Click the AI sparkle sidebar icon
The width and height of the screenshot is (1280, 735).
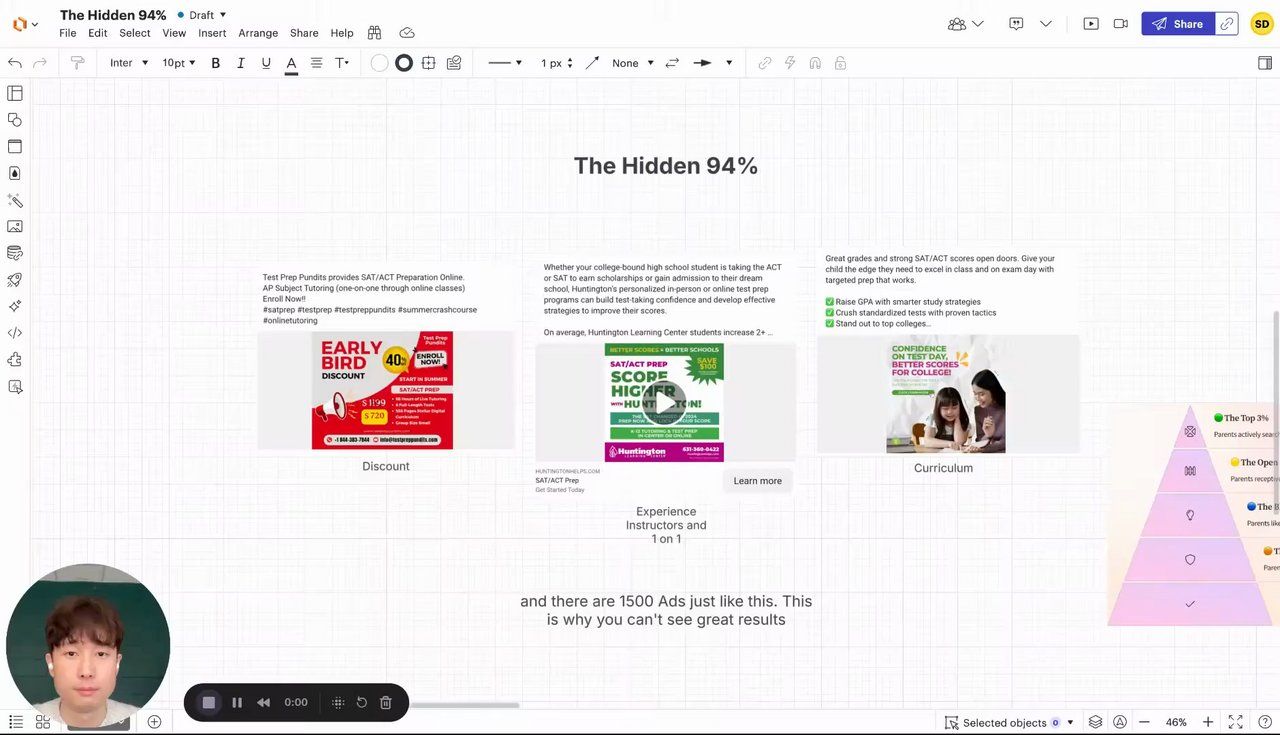pyautogui.click(x=15, y=306)
